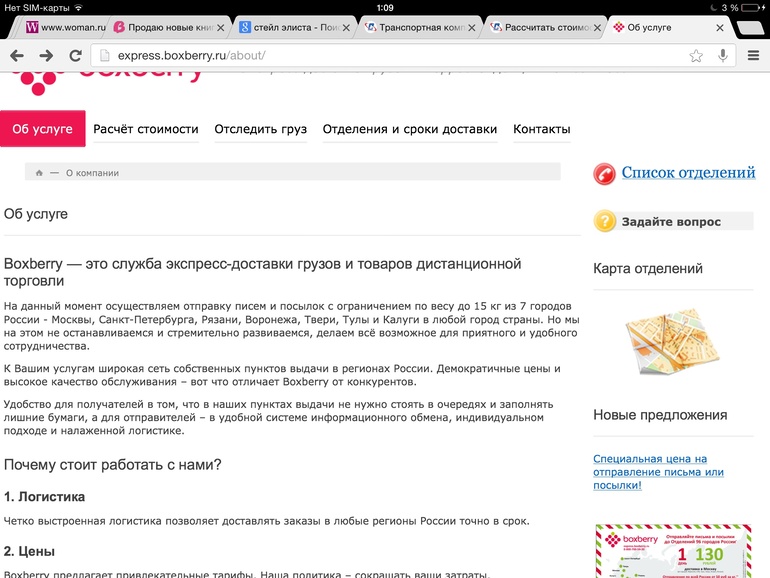Viewport: 770px width, 578px height.
Task: Open Отследить груз menu item
Action: click(261, 129)
